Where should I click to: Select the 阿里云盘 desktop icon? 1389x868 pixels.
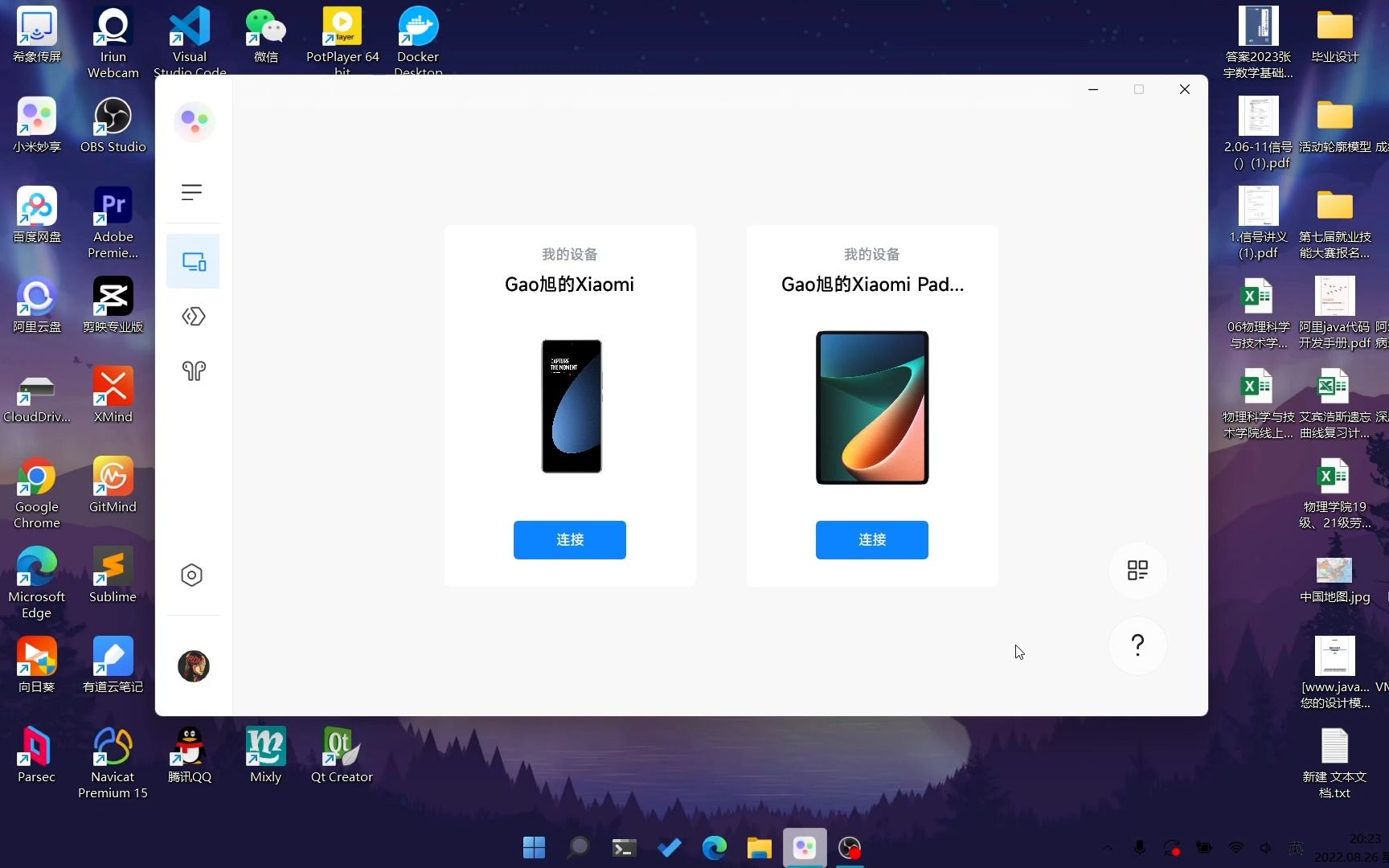pyautogui.click(x=36, y=305)
